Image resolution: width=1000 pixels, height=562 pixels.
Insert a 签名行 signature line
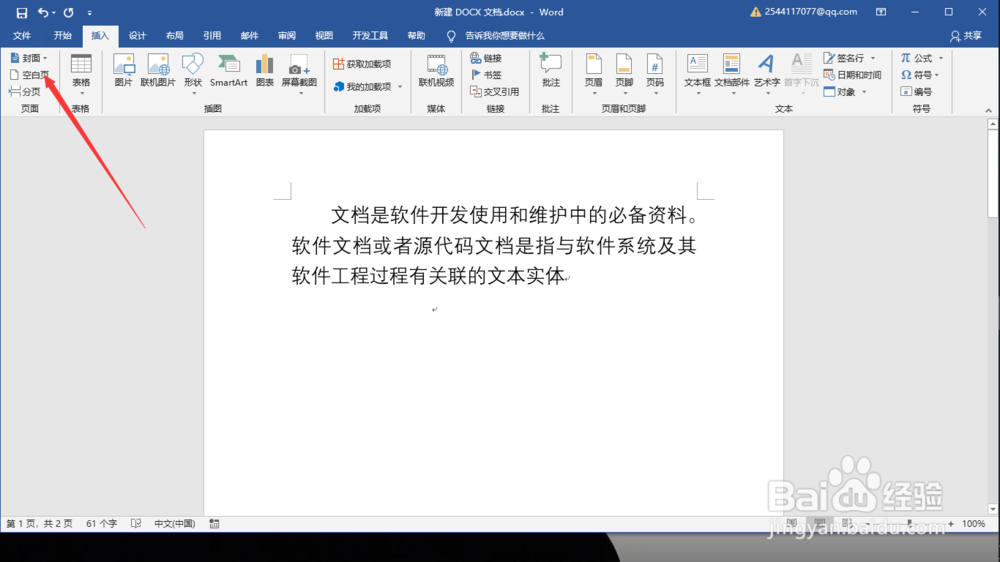[x=844, y=58]
